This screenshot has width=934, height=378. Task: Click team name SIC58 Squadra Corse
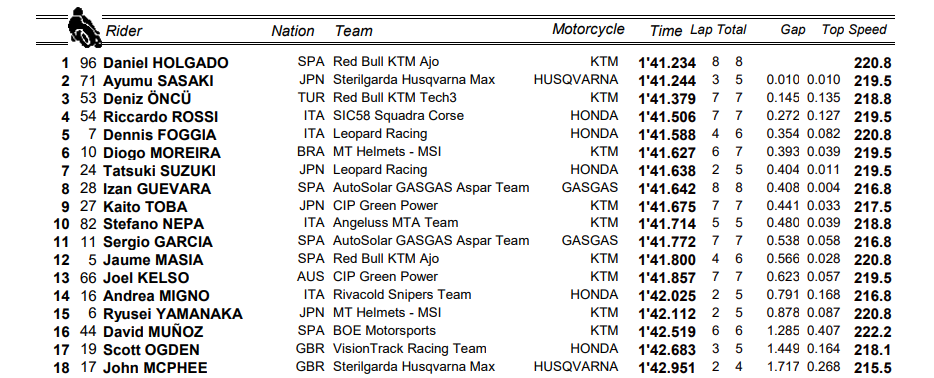398,115
